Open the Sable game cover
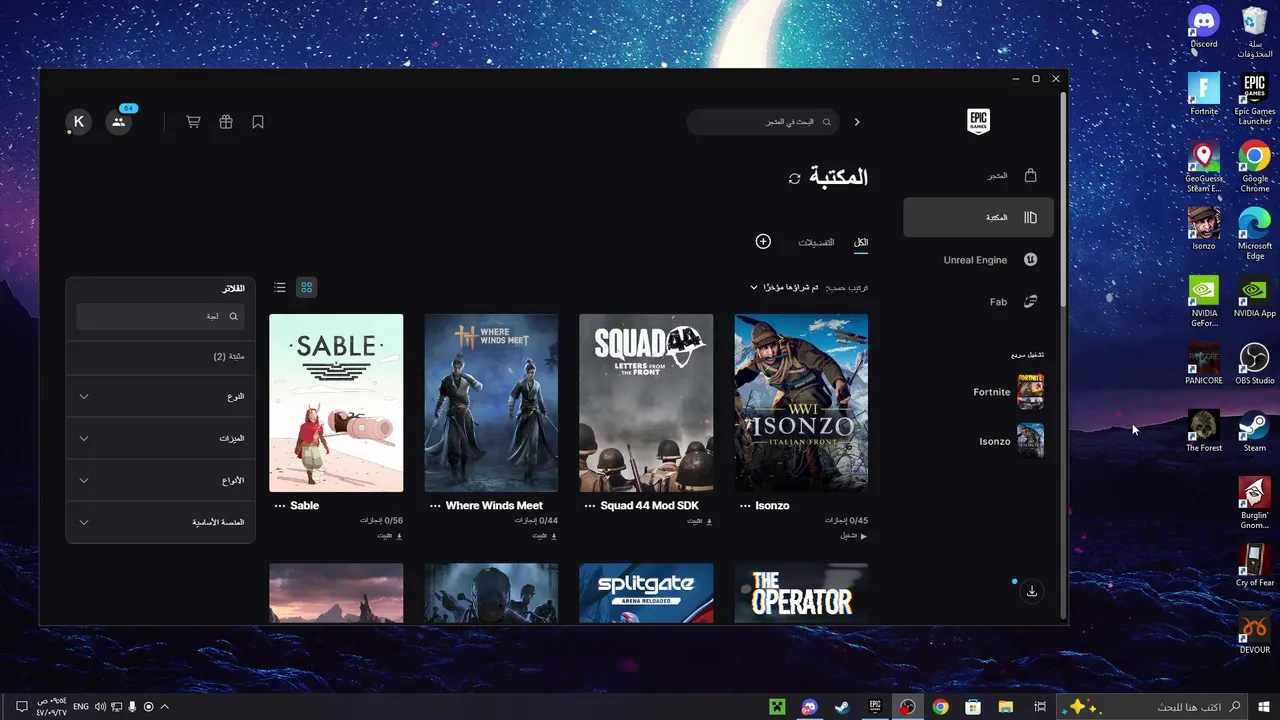The height and width of the screenshot is (720, 1280). point(336,403)
